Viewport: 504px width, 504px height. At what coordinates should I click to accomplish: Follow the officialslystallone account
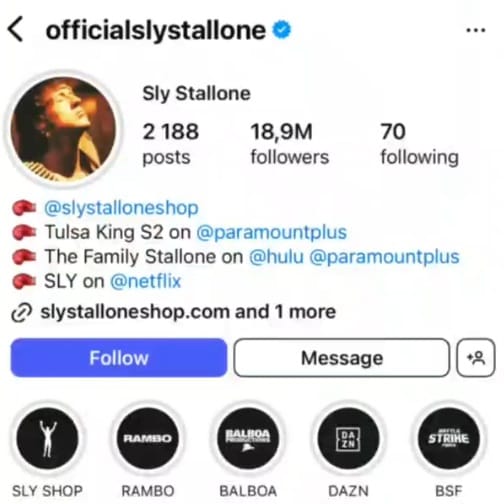click(x=119, y=358)
